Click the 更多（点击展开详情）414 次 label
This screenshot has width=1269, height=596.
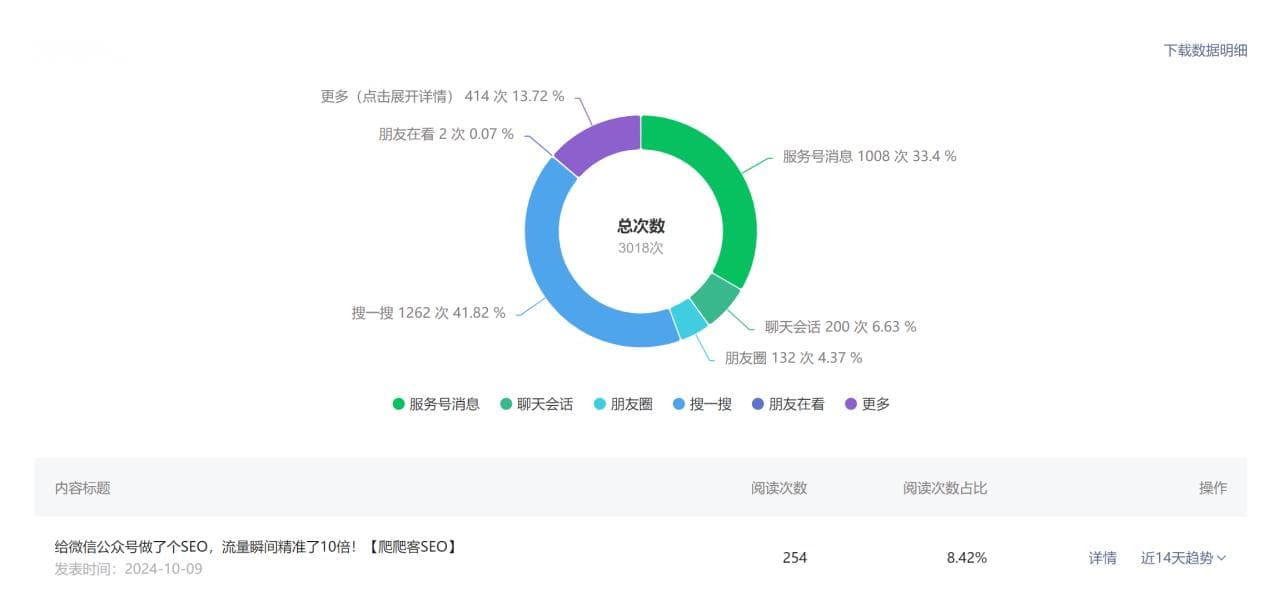coord(442,96)
